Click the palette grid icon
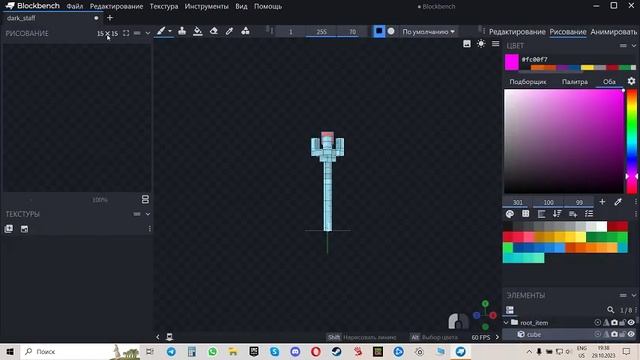The width and height of the screenshot is (640, 360). (x=526, y=214)
